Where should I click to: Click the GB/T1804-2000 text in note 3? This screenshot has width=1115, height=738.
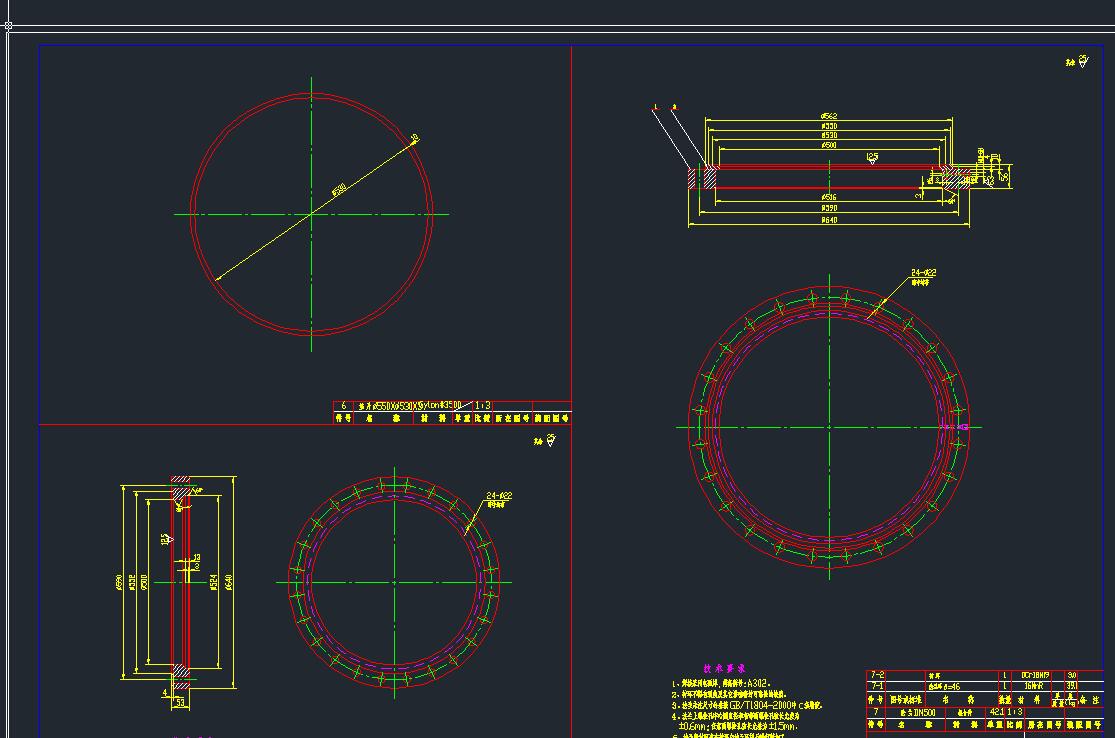pos(762,705)
